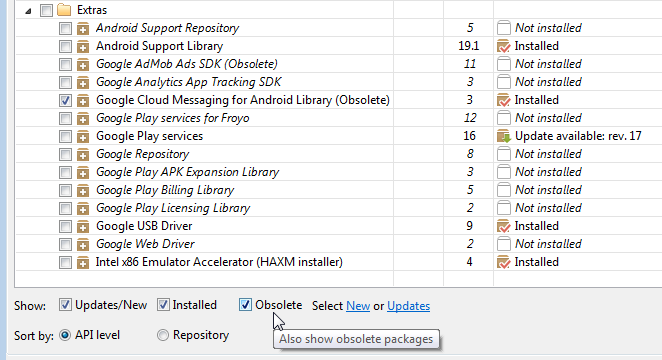Screen dimensions: 662x360
Task: Click the package icon for Intel x86 Emulator Accelerator
Action: pos(83,263)
